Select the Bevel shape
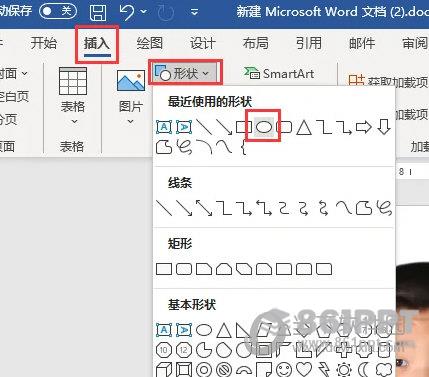Screen dimensions: 429x377 pos(184,370)
